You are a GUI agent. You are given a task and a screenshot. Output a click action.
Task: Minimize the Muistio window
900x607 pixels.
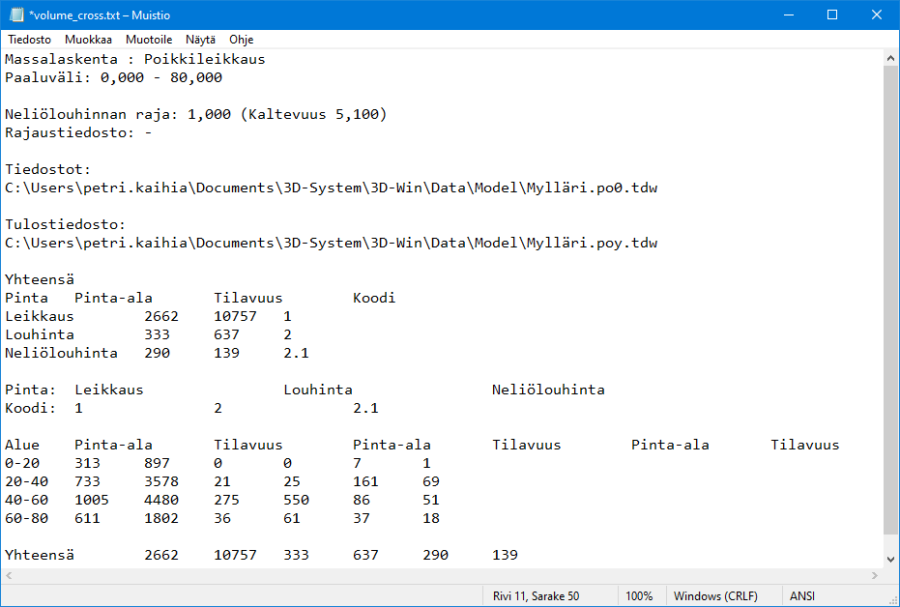pyautogui.click(x=785, y=15)
